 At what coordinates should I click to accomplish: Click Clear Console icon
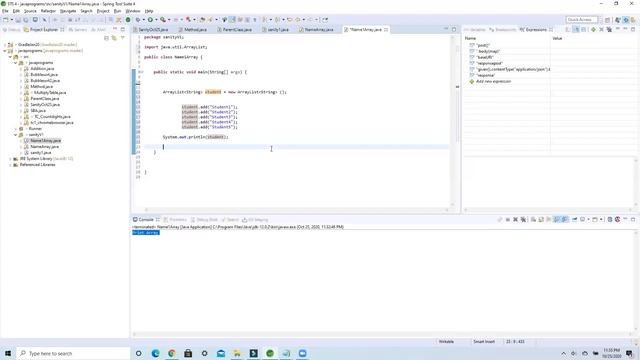(x=533, y=220)
